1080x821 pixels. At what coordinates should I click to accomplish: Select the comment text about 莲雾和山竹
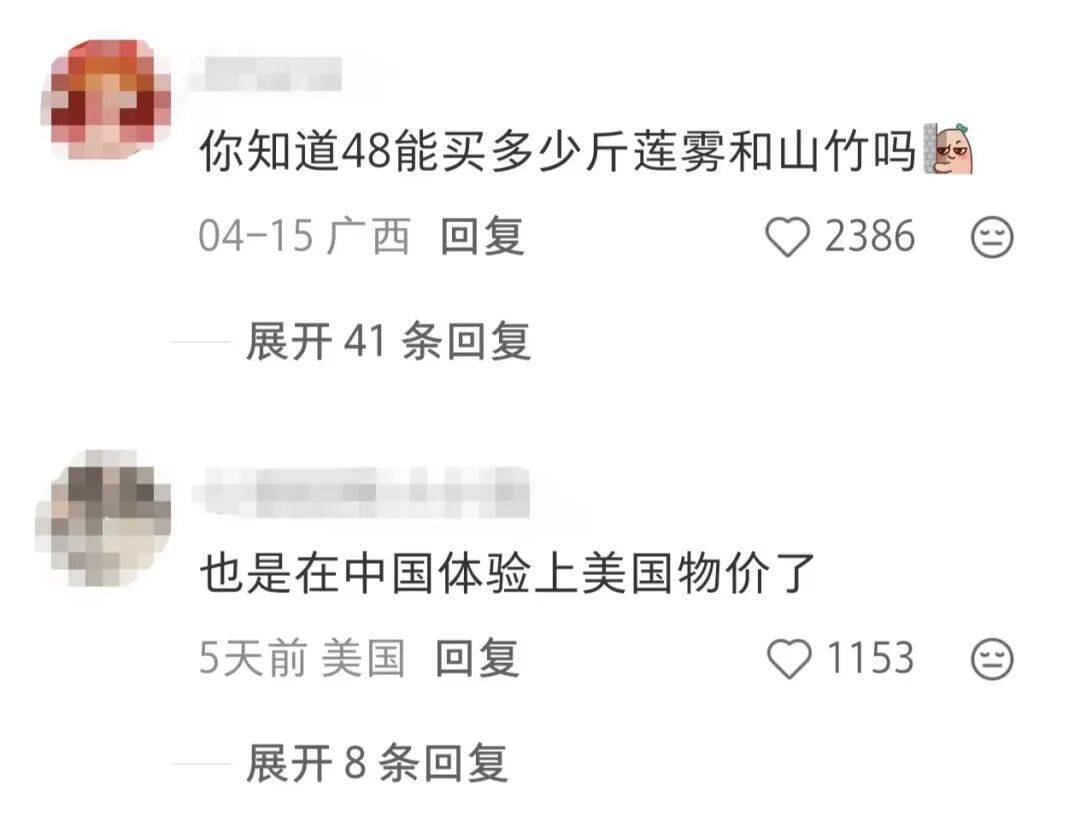point(557,151)
